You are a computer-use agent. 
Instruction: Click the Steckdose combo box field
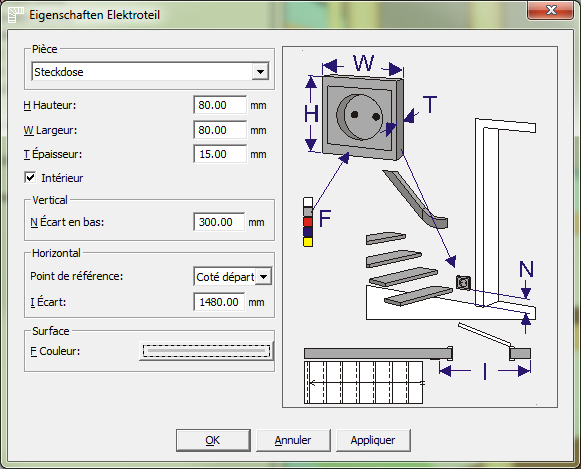[x=150, y=71]
